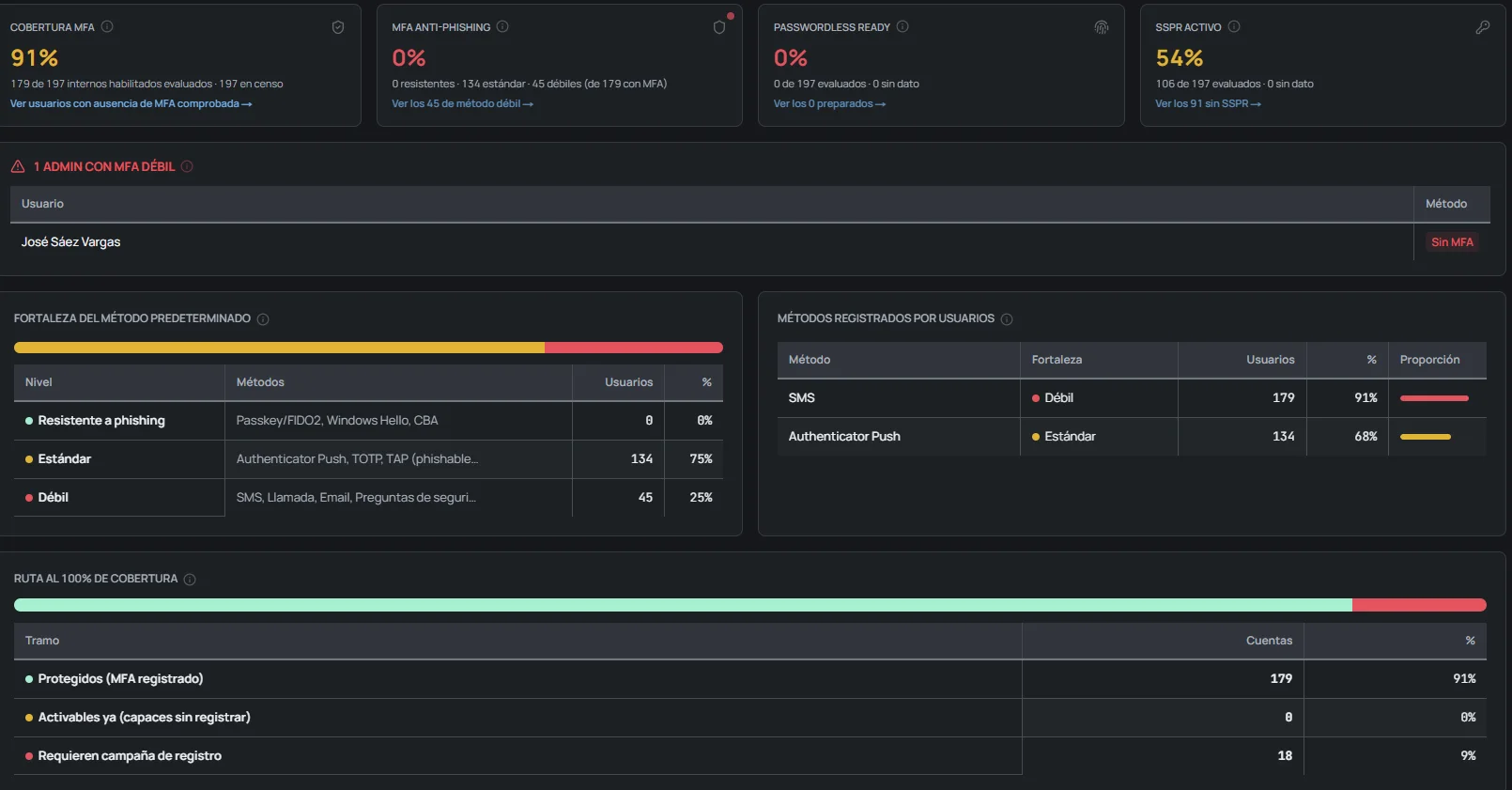This screenshot has width=1512, height=790.
Task: Click the 'Resistente a phishing' level row
Action: click(x=368, y=421)
